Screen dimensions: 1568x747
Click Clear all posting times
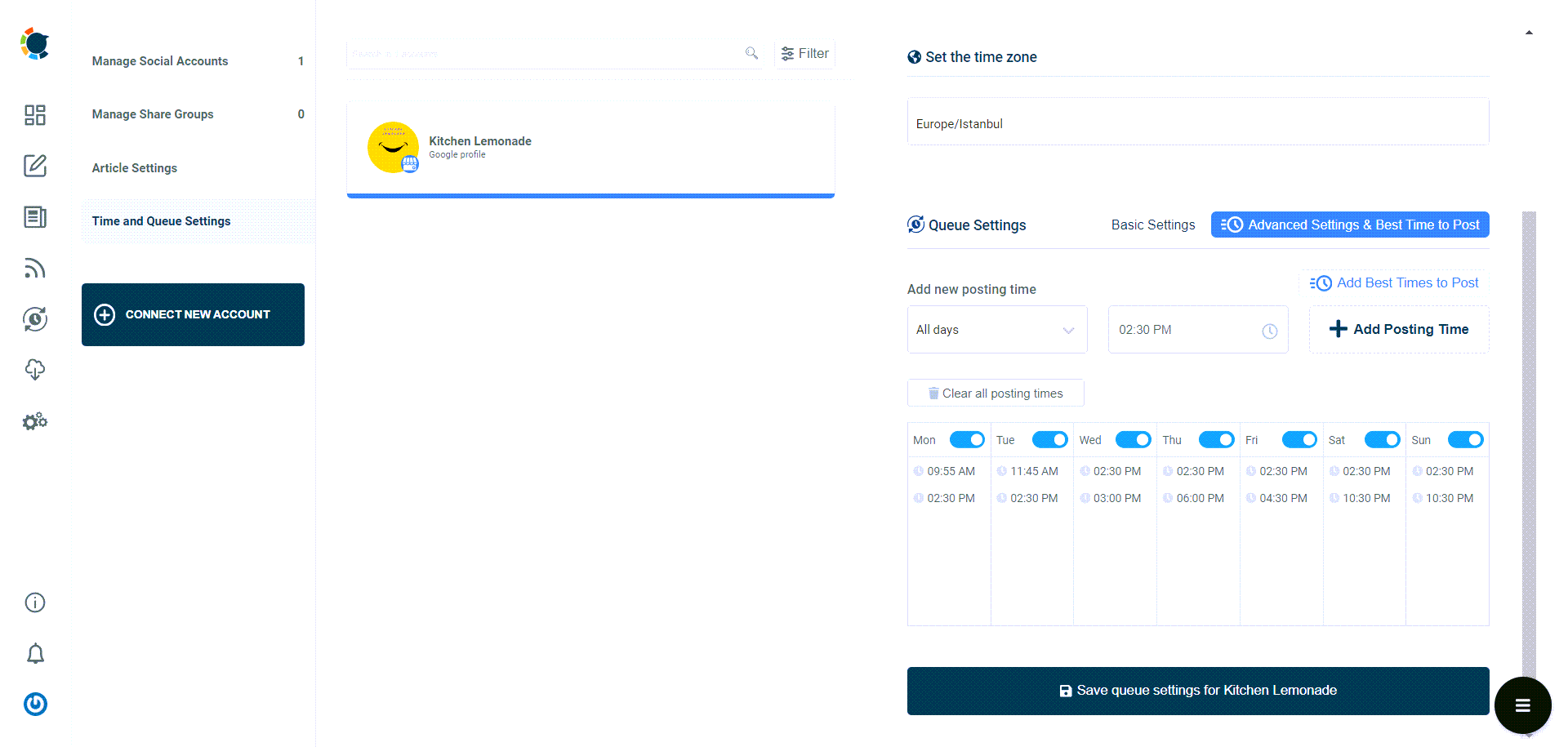coord(995,393)
